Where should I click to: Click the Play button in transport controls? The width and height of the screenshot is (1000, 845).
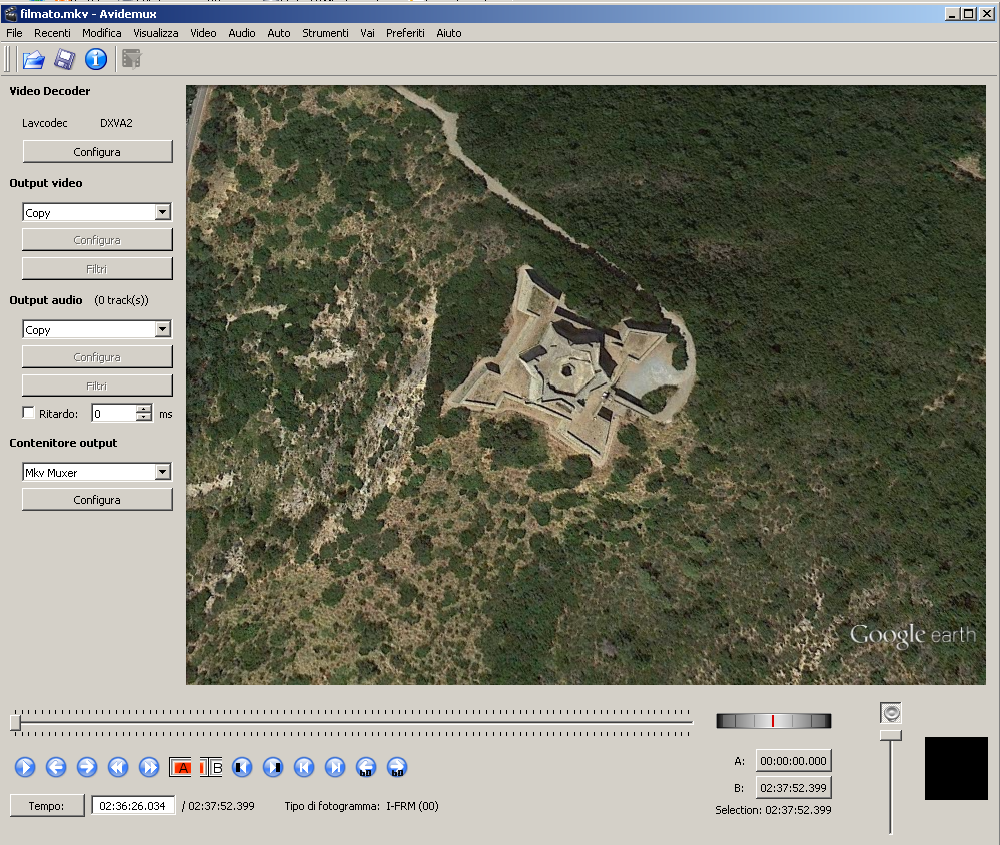coord(25,767)
